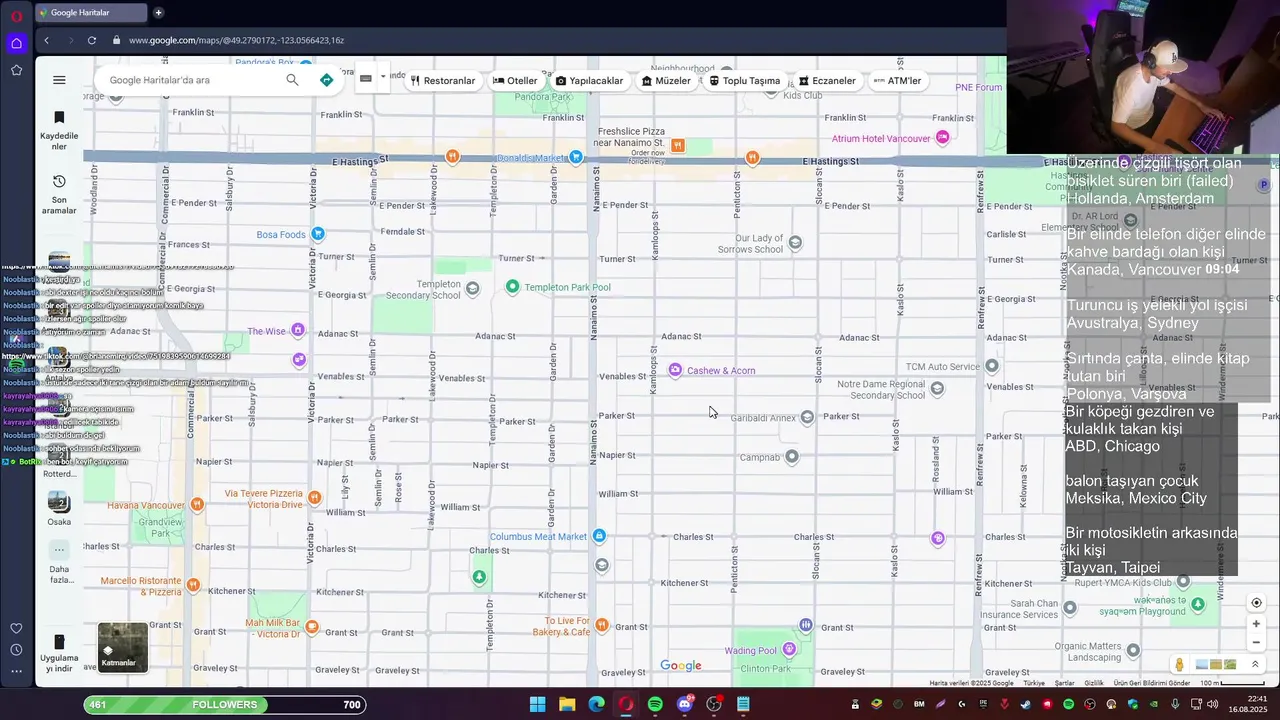Reload the page

tap(92, 40)
